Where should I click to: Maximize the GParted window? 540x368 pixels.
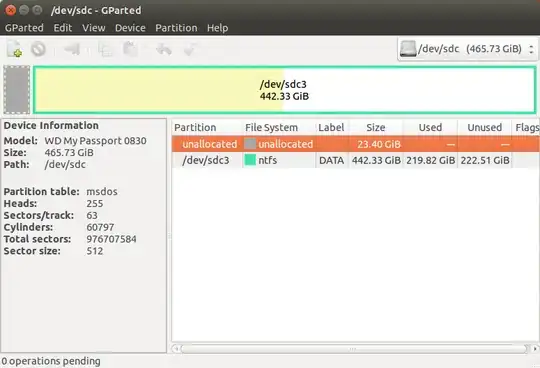coord(37,10)
